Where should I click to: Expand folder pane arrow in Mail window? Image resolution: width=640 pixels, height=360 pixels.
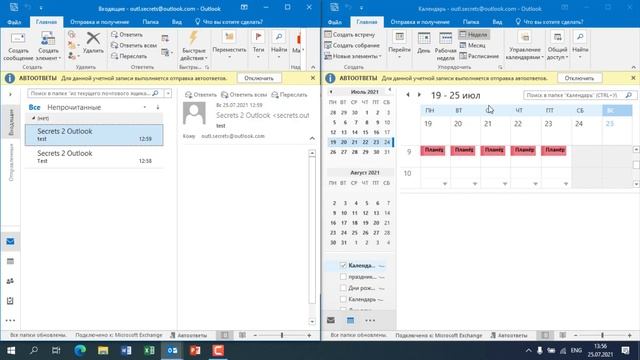[10, 94]
